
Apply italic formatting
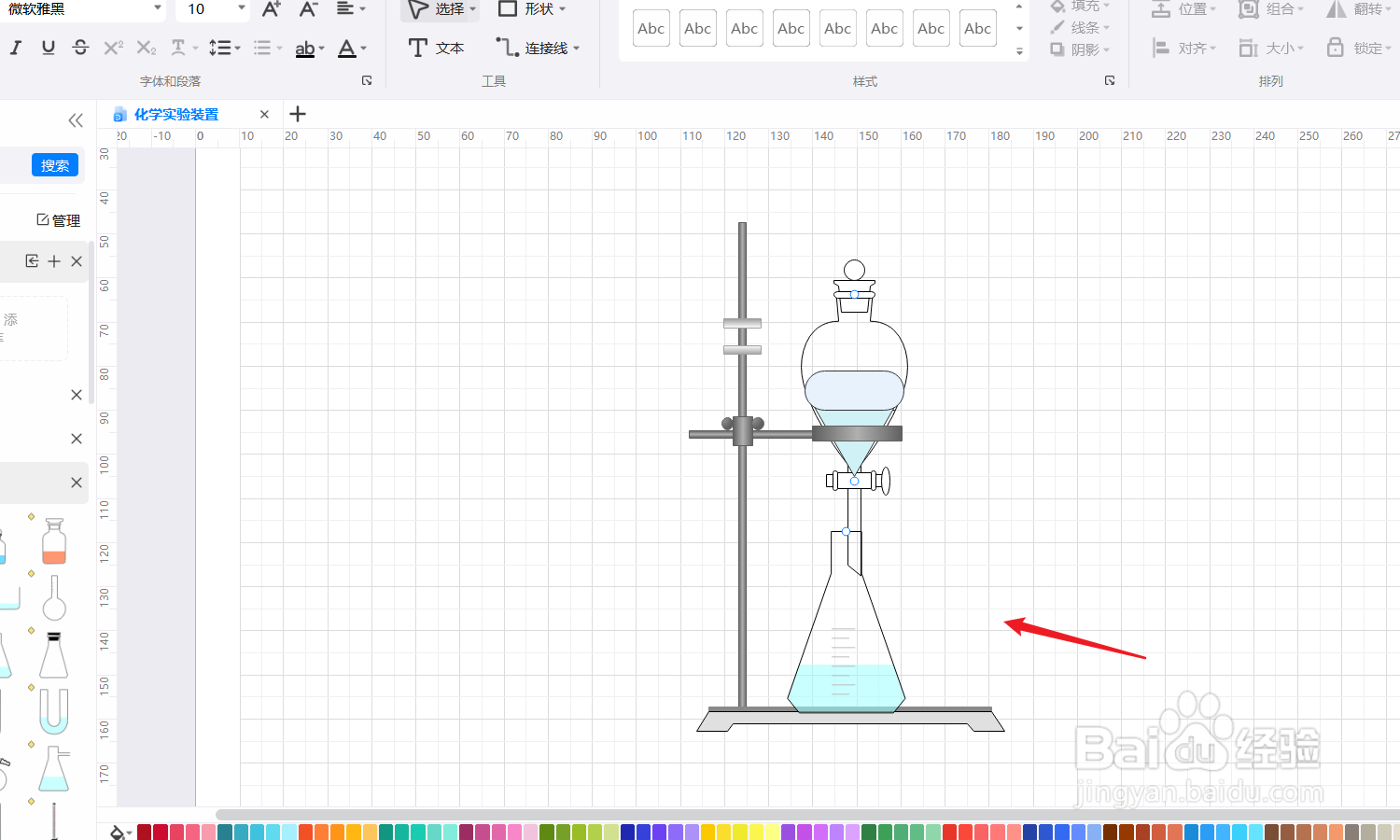click(x=16, y=48)
